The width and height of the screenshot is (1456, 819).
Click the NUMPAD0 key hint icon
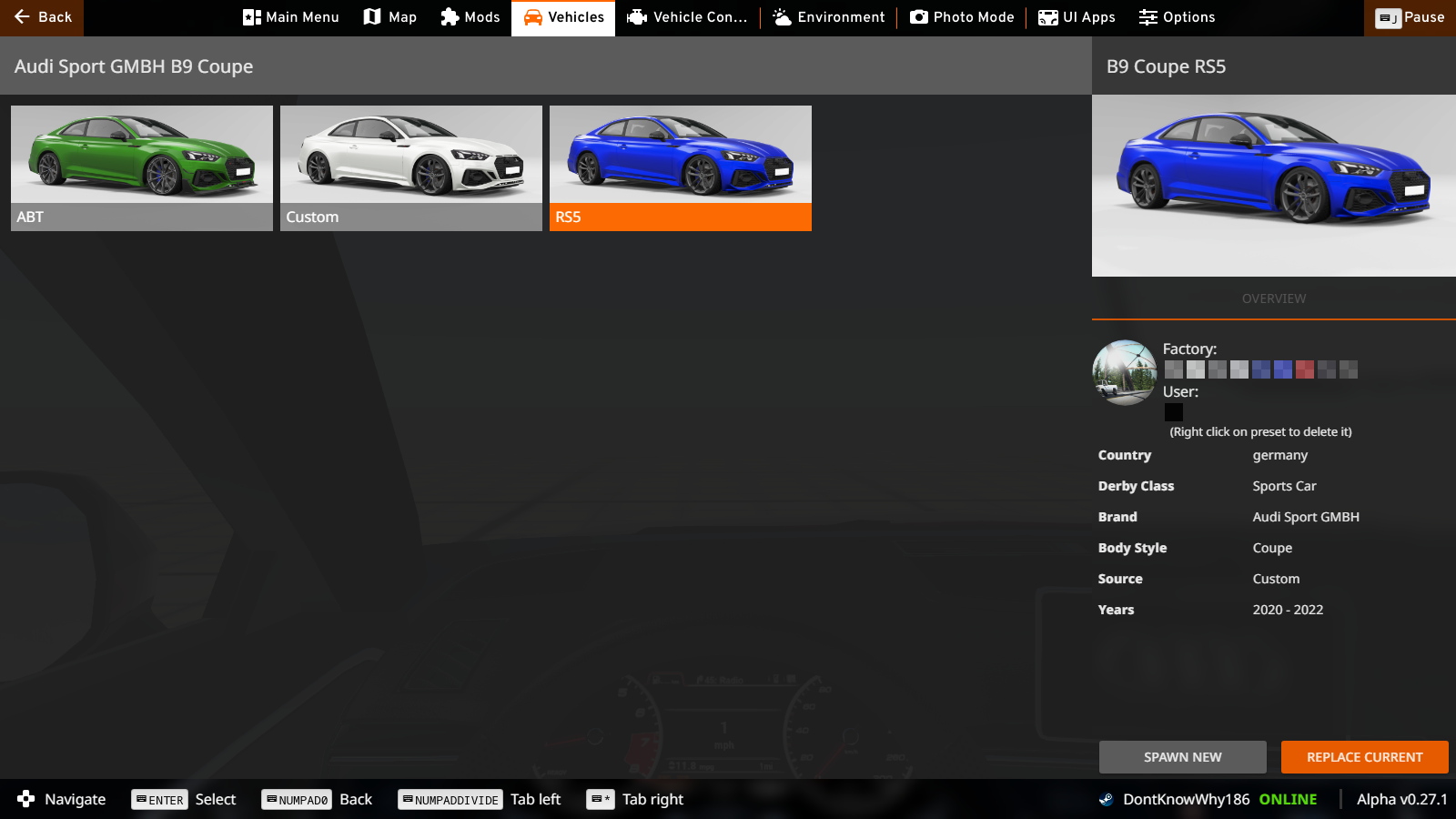click(x=297, y=800)
